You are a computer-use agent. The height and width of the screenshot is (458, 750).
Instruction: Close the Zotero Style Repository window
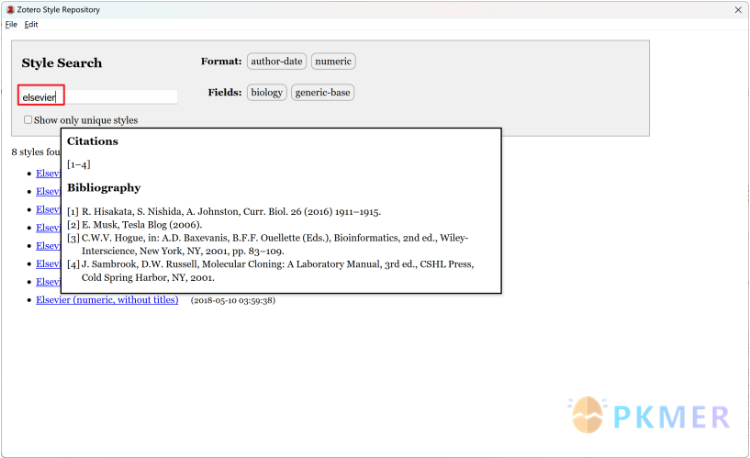(x=738, y=10)
